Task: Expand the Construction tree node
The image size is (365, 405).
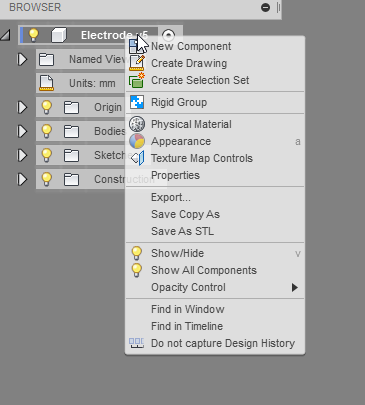Action: pyautogui.click(x=22, y=179)
